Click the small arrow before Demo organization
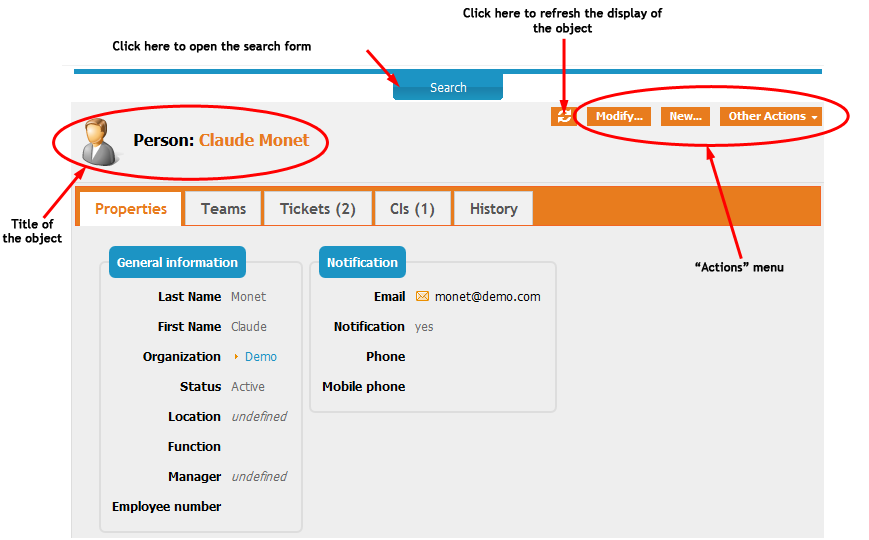 236,357
